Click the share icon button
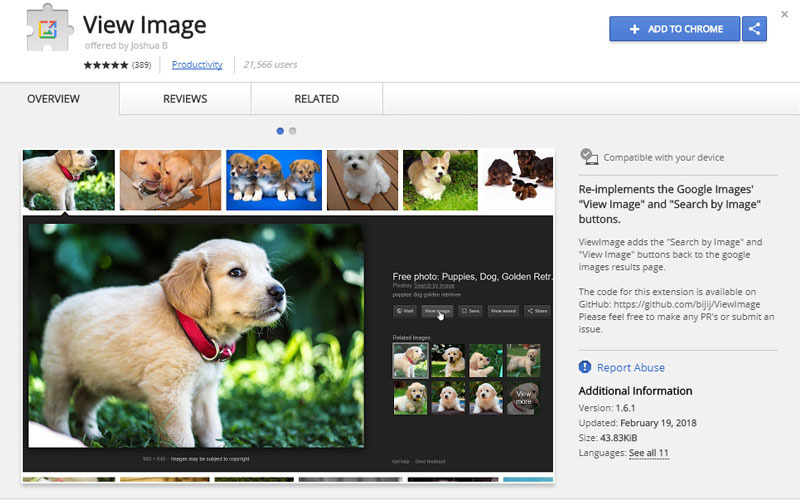This screenshot has height=500, width=800. [x=754, y=29]
